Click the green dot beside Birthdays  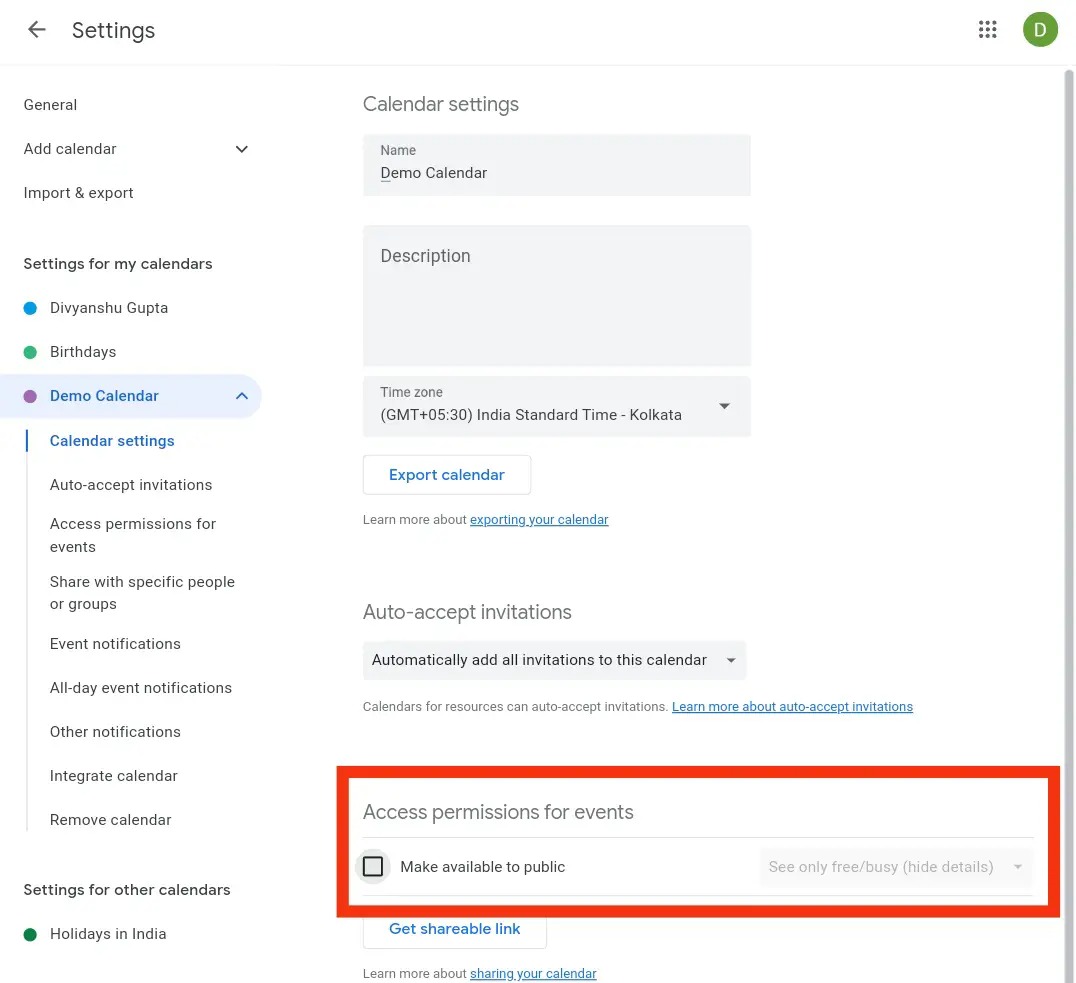click(29, 352)
